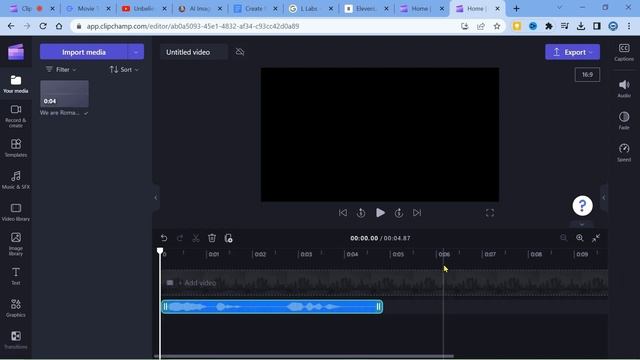
Task: Forward five seconds in preview
Action: click(399, 213)
